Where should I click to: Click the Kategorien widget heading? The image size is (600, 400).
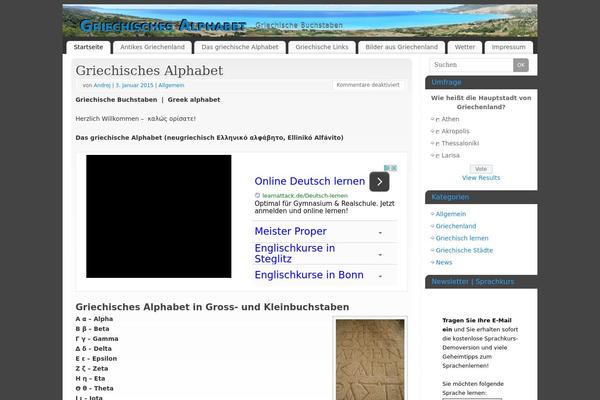coord(450,197)
